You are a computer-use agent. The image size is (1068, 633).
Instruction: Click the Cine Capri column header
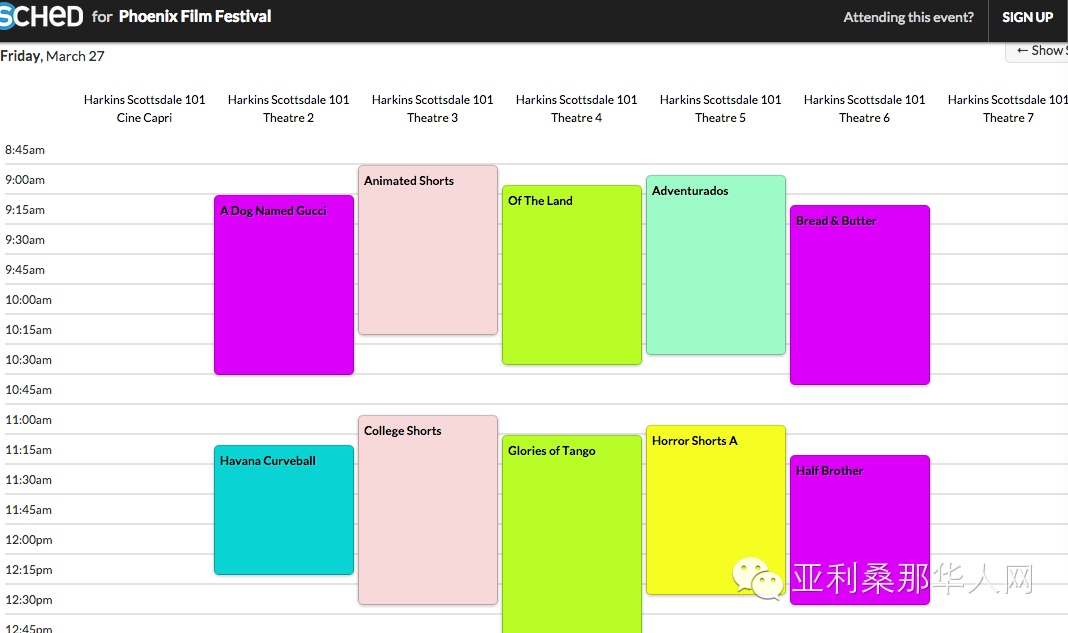(x=145, y=108)
